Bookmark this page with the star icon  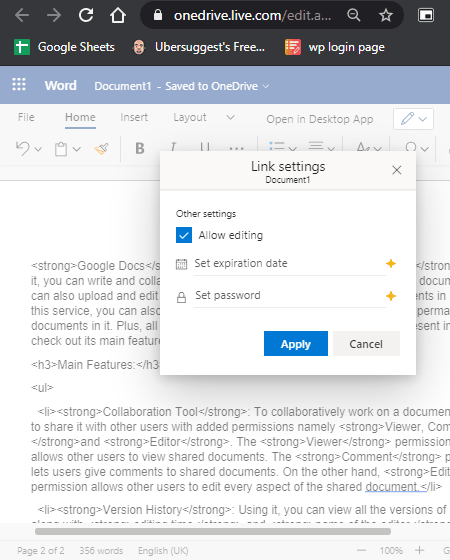click(x=386, y=15)
